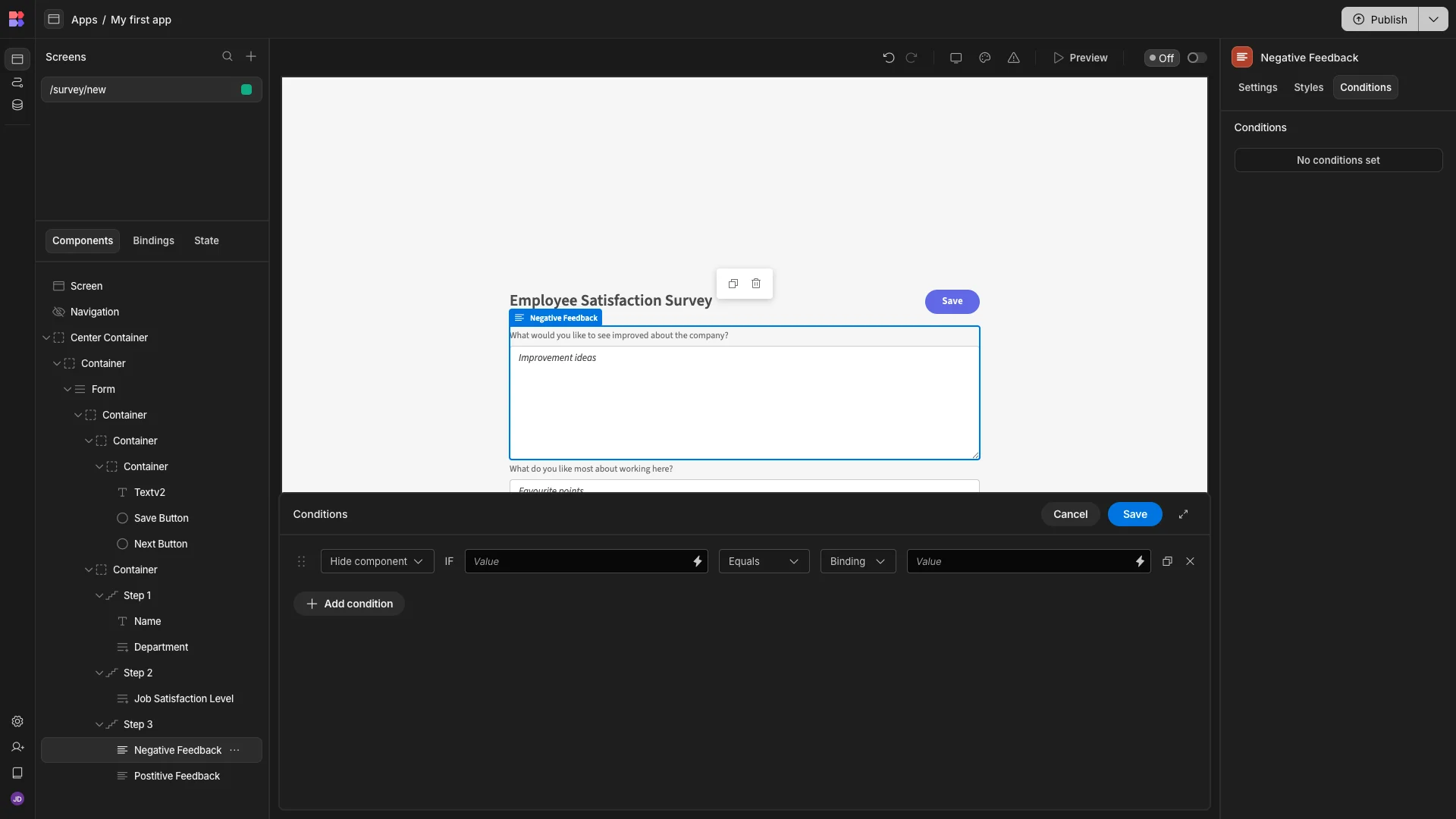Collapse the Center Container tree node
Image resolution: width=1456 pixels, height=819 pixels.
pos(46,337)
